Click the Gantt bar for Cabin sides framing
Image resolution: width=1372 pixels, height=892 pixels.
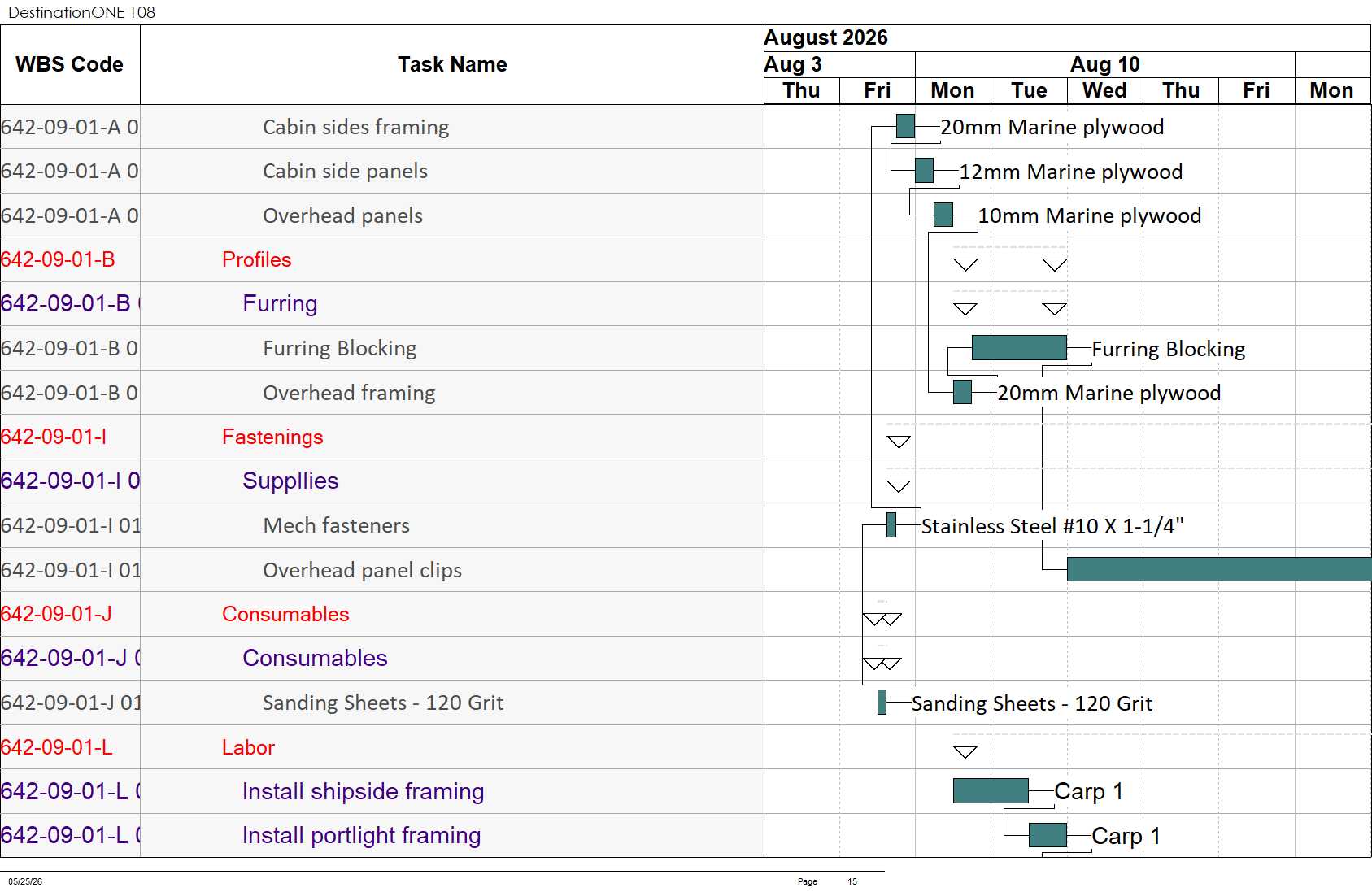pyautogui.click(x=905, y=126)
